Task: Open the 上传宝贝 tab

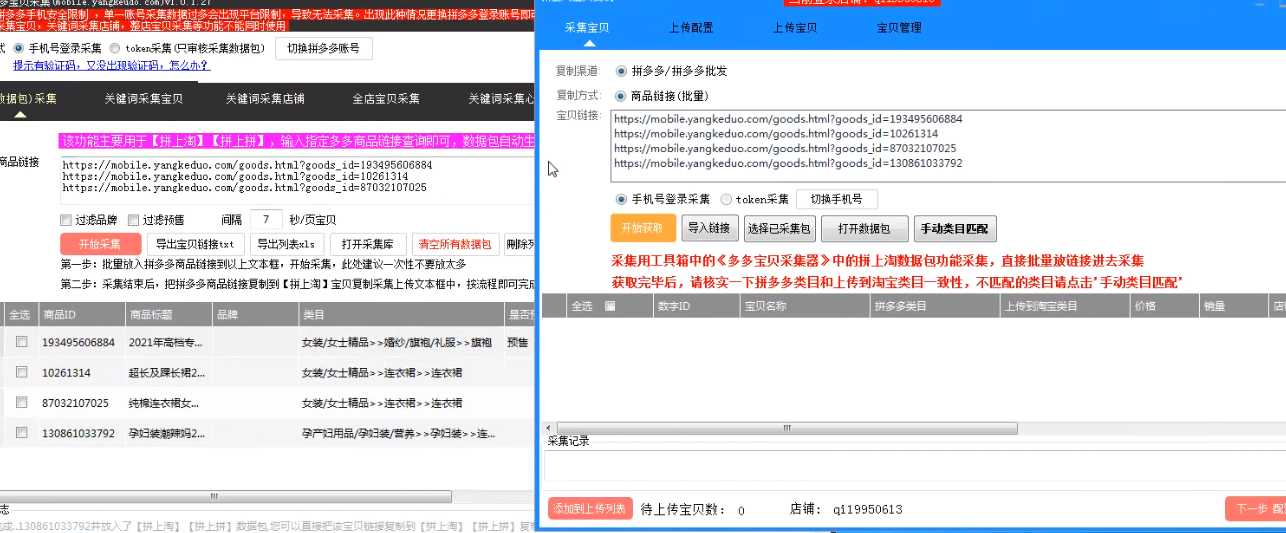Action: coord(795,28)
